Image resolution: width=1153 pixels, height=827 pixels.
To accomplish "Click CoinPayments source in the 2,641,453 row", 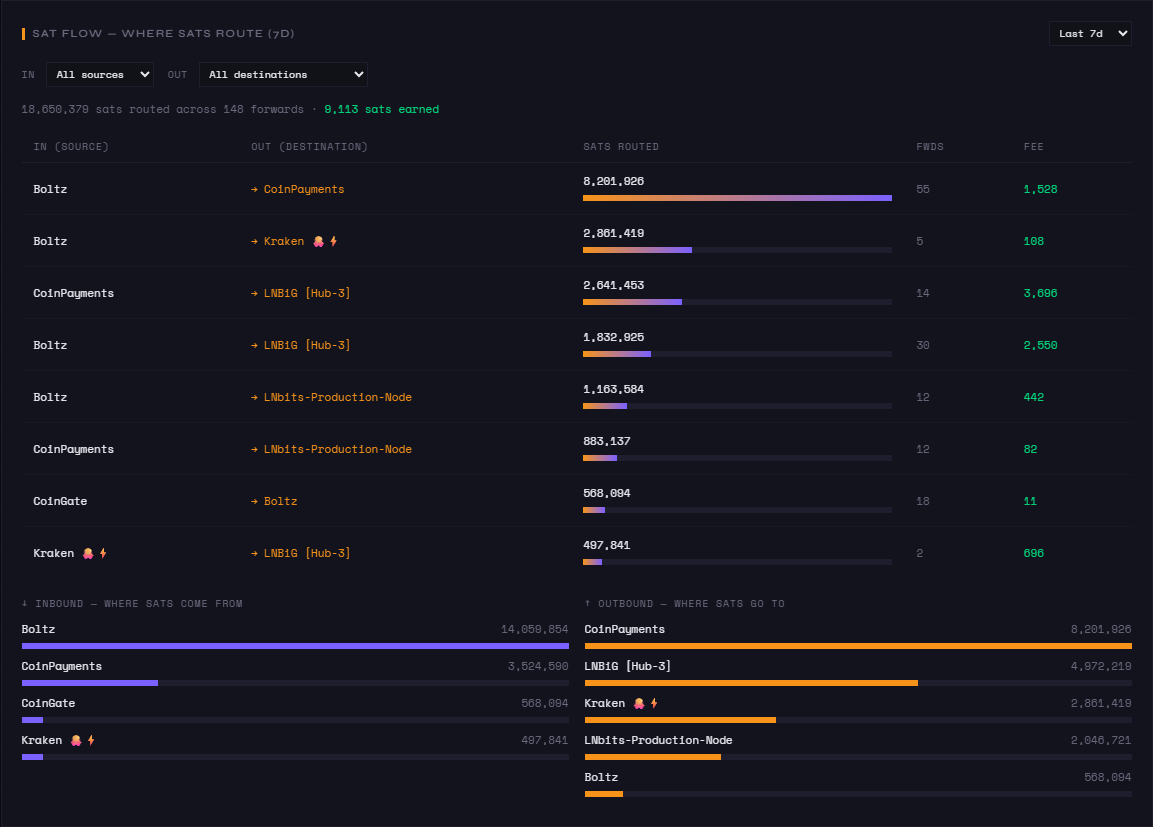I will pos(73,293).
